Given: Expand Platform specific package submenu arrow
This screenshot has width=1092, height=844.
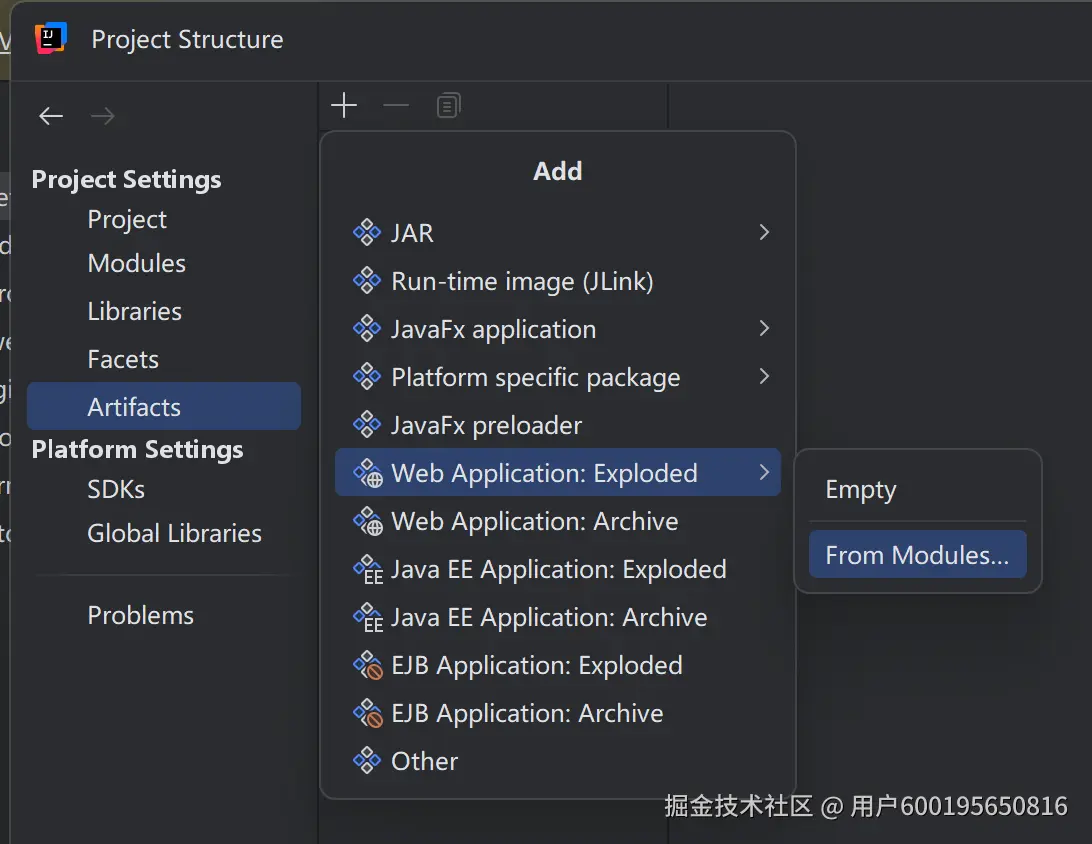Looking at the screenshot, I should click(x=764, y=377).
